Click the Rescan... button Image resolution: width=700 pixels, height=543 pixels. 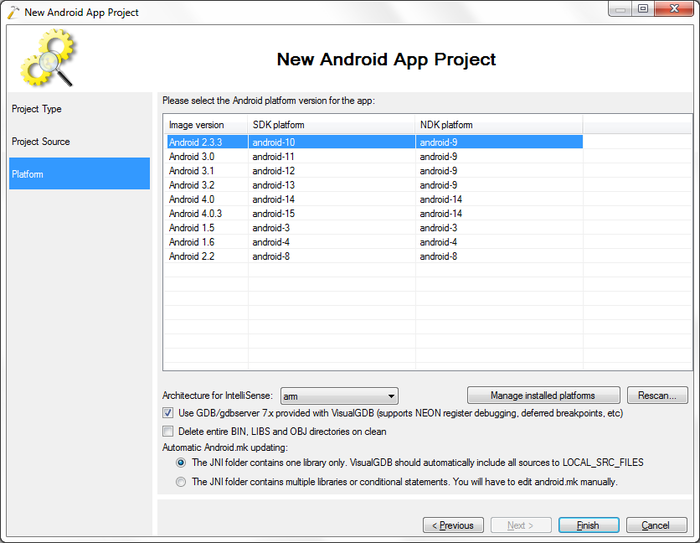657,395
